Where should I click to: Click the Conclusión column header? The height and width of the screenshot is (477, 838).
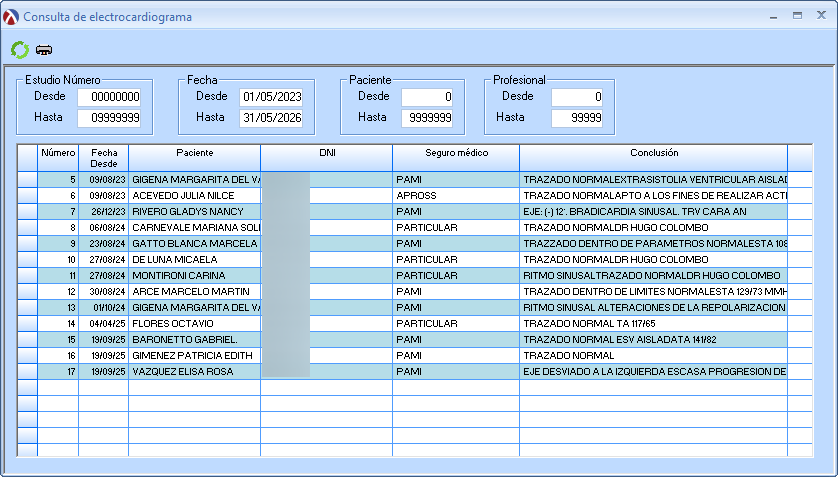(x=653, y=158)
